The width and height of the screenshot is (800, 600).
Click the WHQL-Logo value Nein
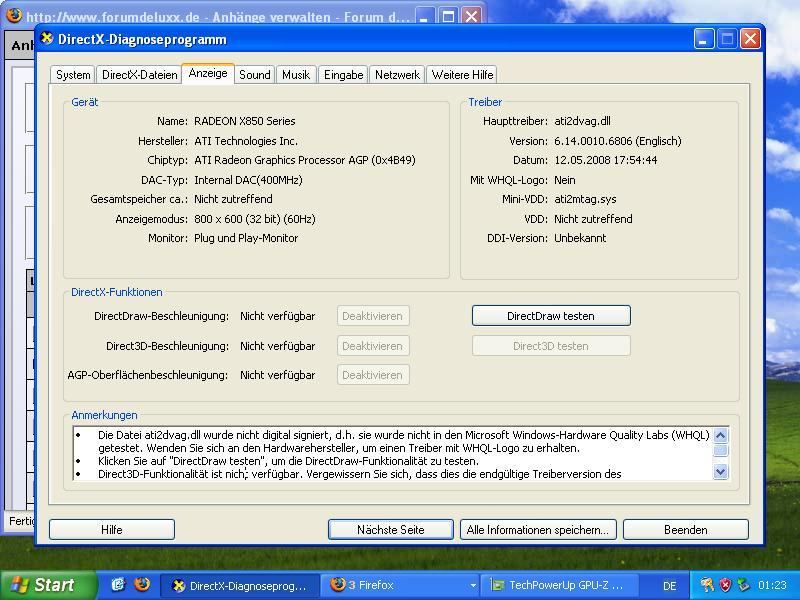tap(565, 180)
